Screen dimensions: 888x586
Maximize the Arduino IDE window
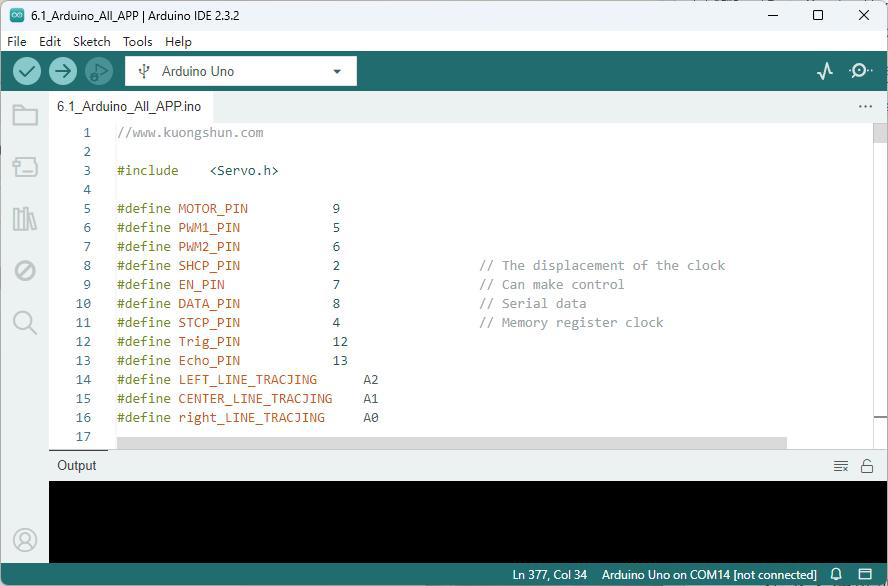click(x=818, y=15)
